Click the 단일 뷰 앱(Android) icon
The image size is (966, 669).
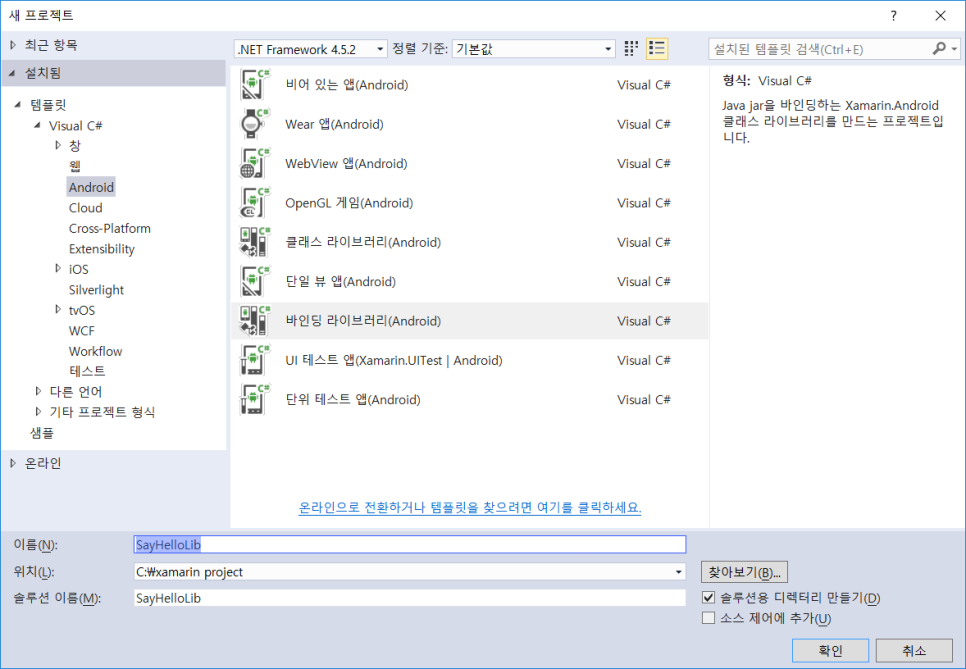point(255,282)
